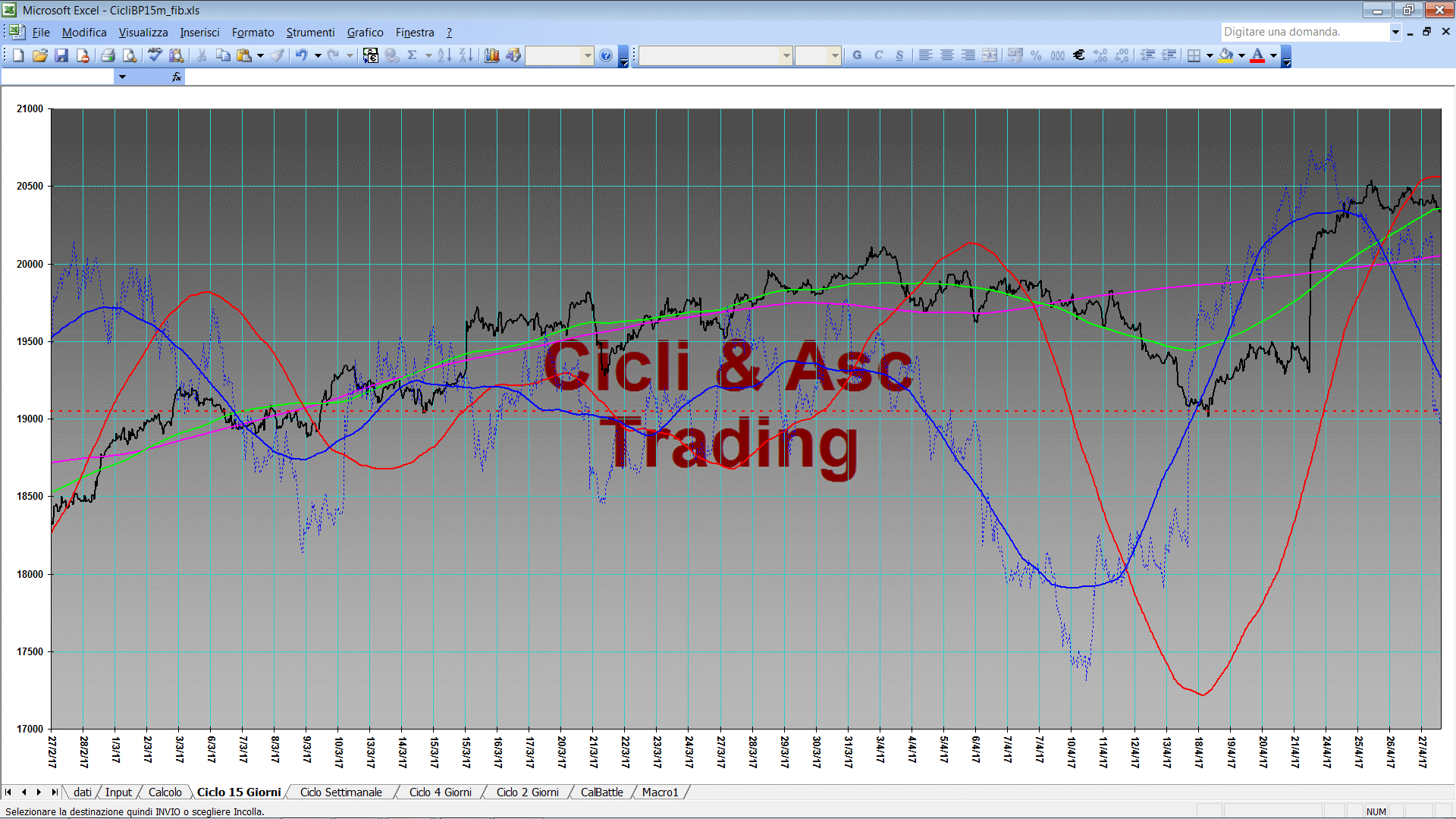Open the File menu
The width and height of the screenshot is (1456, 819).
pyautogui.click(x=41, y=32)
